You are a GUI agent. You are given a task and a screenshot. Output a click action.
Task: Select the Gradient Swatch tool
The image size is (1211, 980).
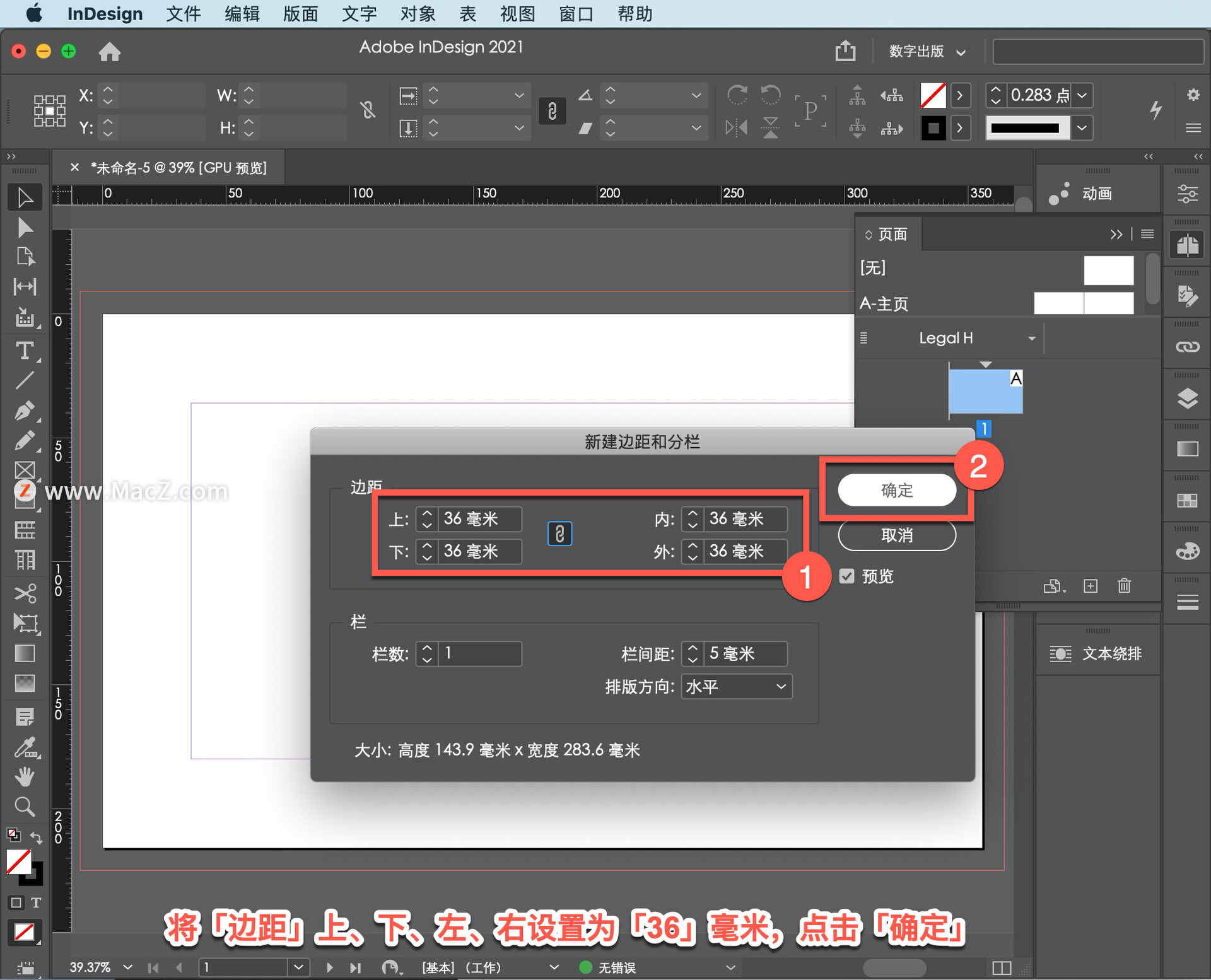pos(25,653)
